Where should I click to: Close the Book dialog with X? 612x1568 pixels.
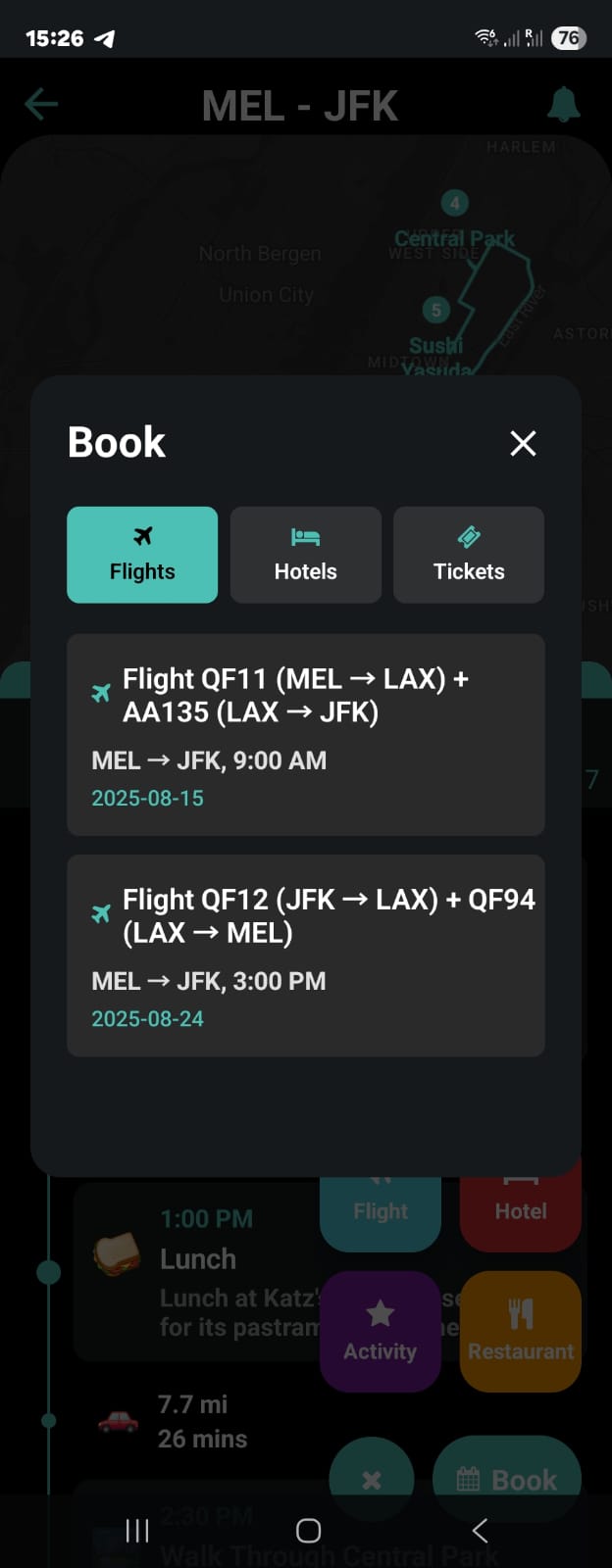pos(524,444)
